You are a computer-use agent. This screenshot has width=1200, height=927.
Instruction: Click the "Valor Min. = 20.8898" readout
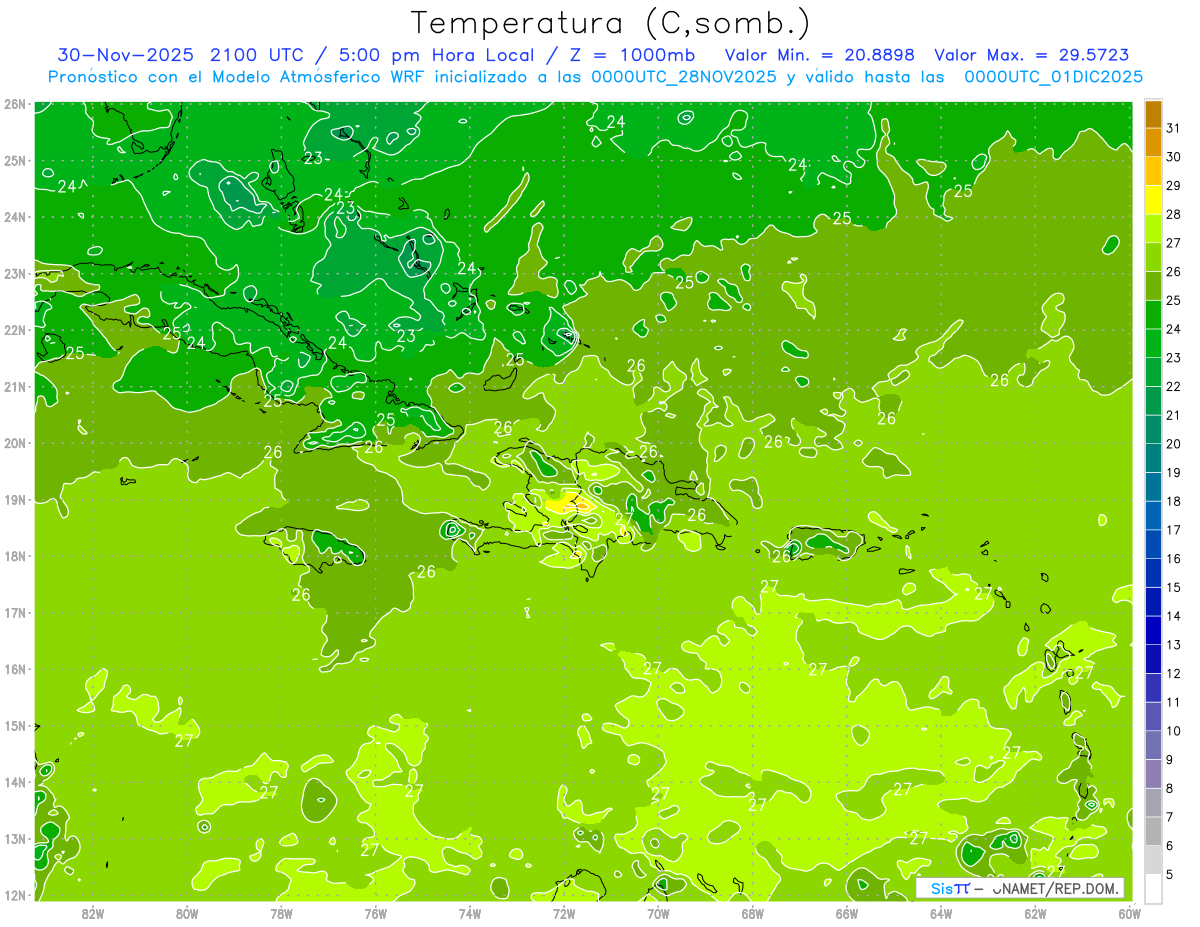(821, 55)
